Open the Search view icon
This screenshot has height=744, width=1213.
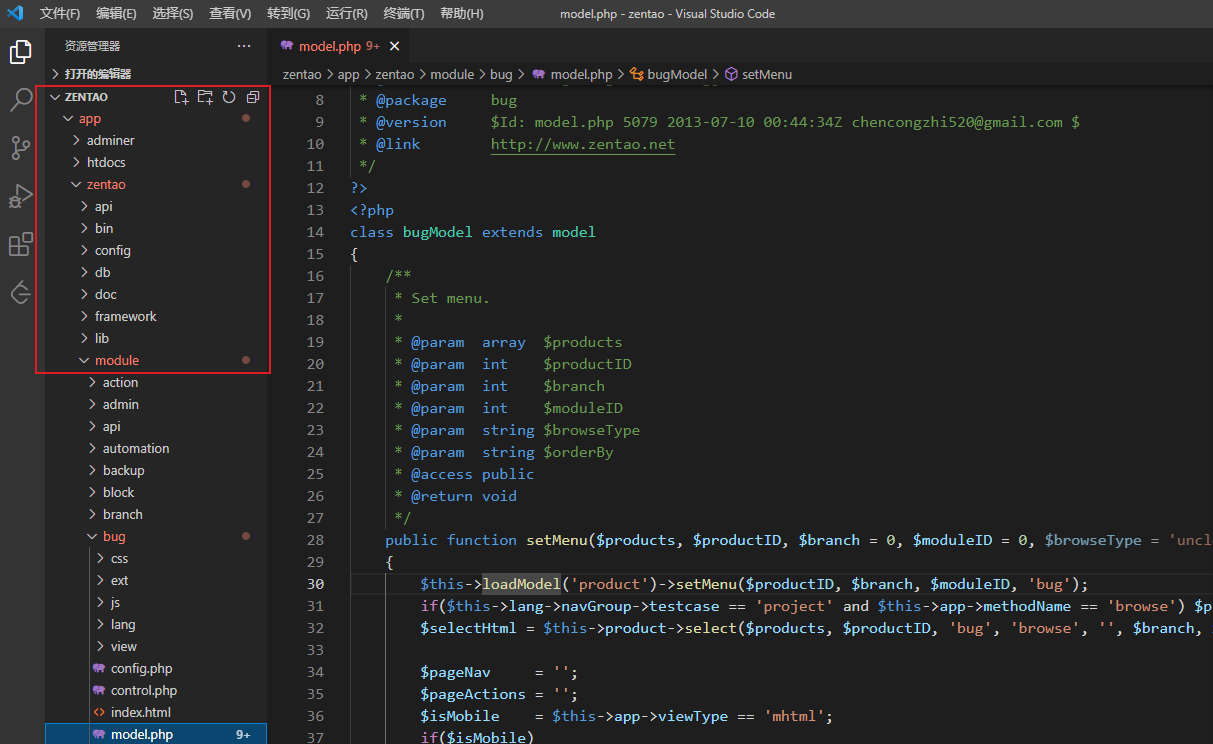click(20, 100)
